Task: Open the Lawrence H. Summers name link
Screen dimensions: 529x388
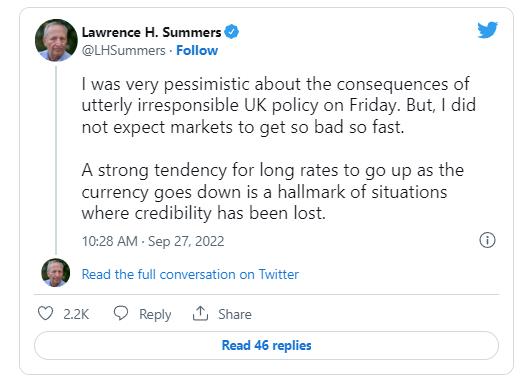Action: 151,32
